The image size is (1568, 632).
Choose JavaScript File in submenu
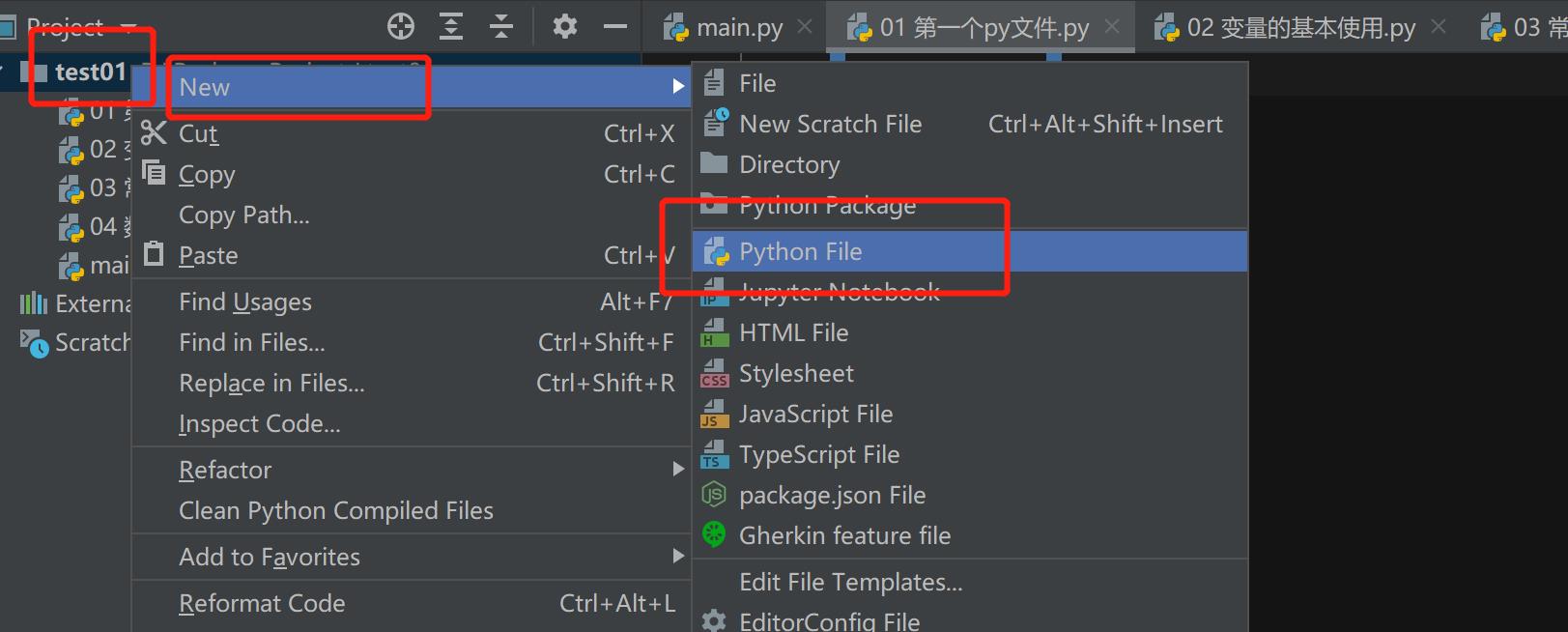click(x=970, y=414)
